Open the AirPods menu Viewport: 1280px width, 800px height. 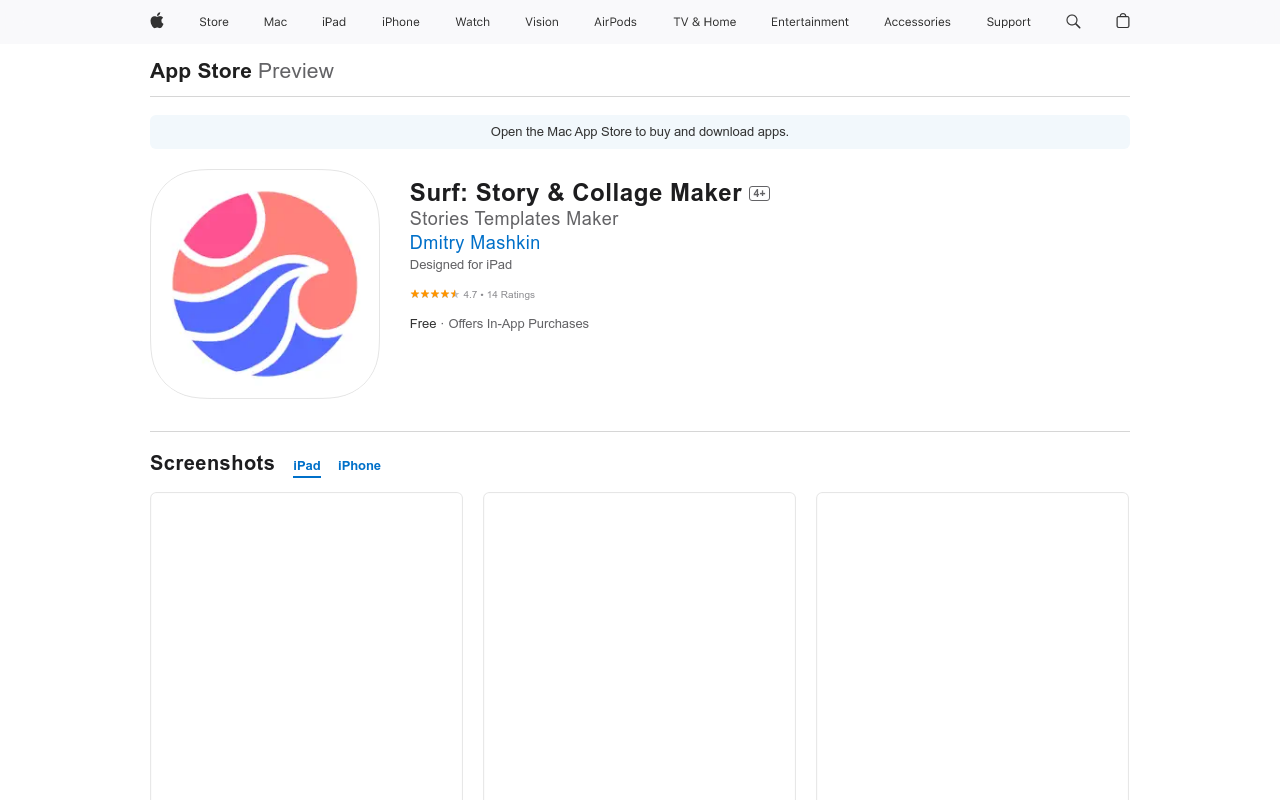615,22
